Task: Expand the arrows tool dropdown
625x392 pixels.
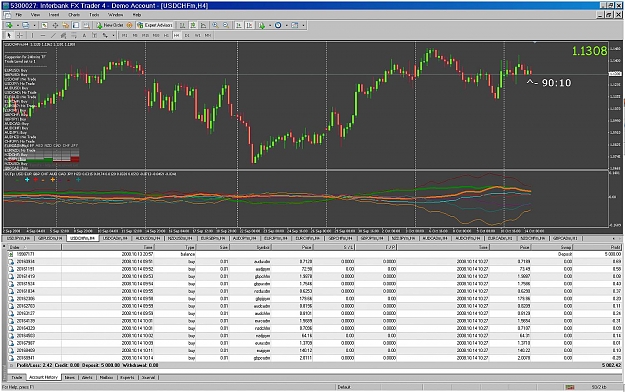Action: click(113, 35)
